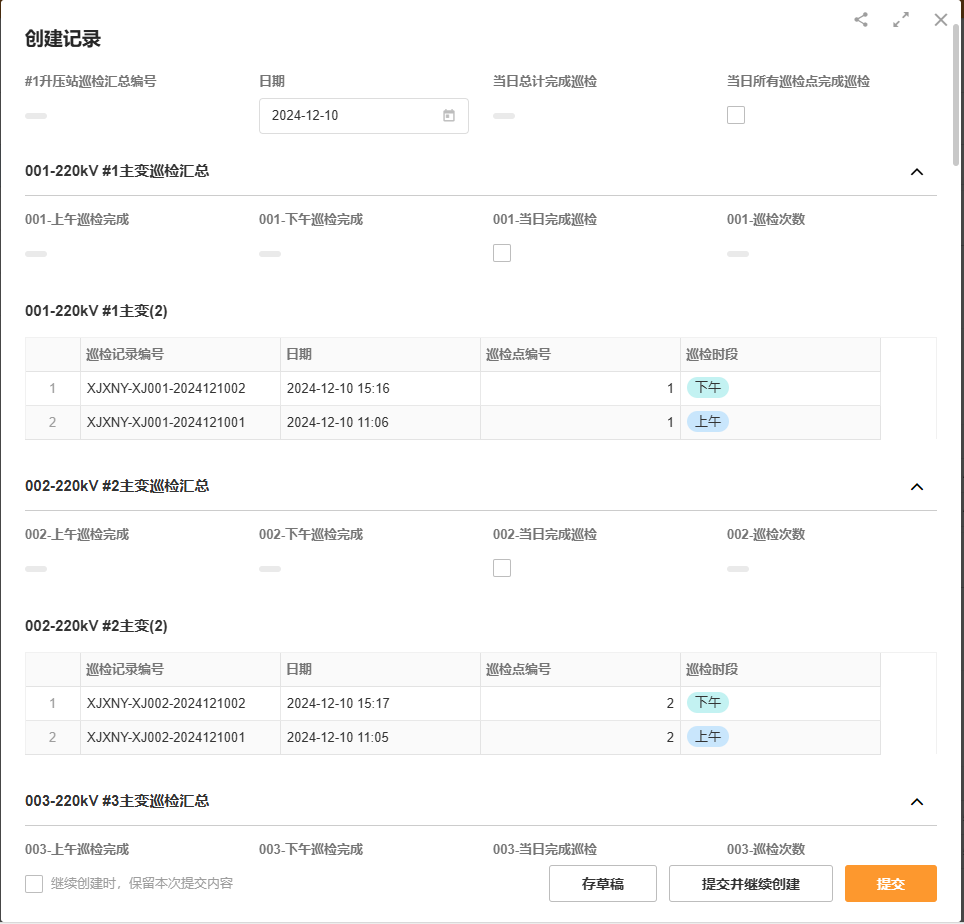
Task: Open the calendar picker icon in date field
Action: pos(449,116)
